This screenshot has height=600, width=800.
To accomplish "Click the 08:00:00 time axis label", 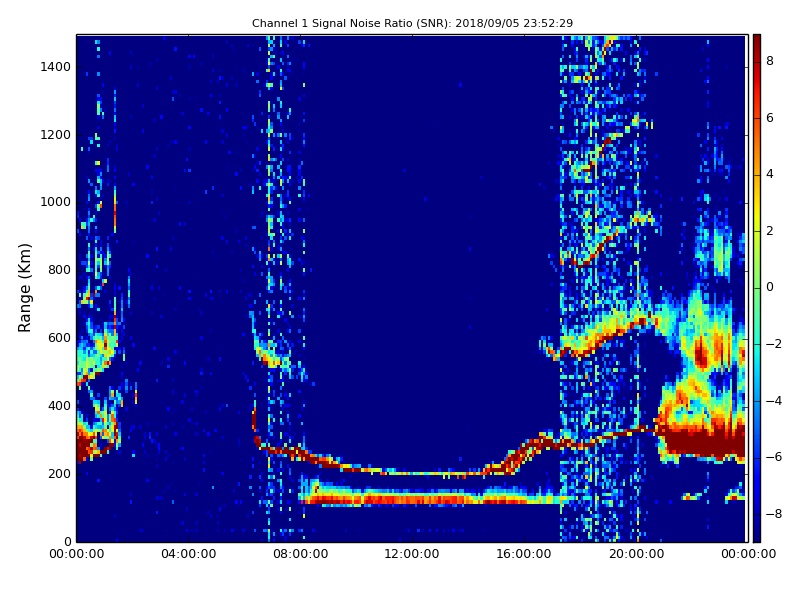I will (301, 554).
